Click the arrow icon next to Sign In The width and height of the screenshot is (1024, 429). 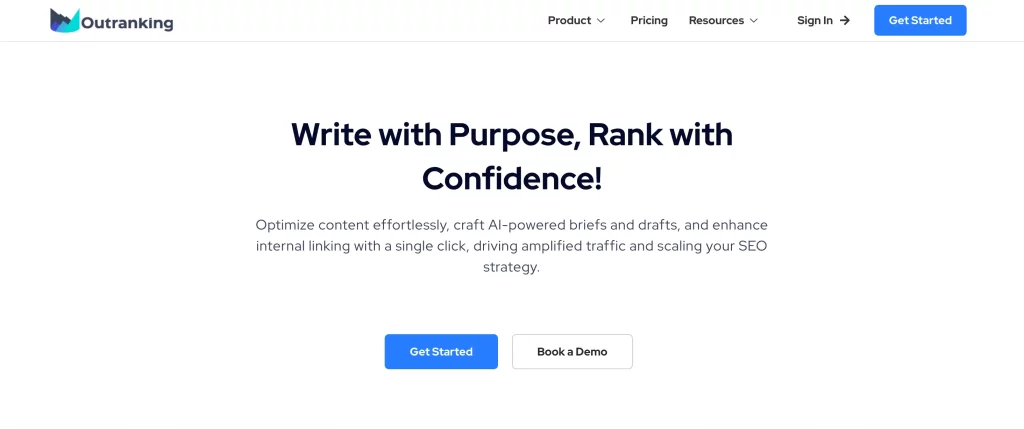pos(844,20)
